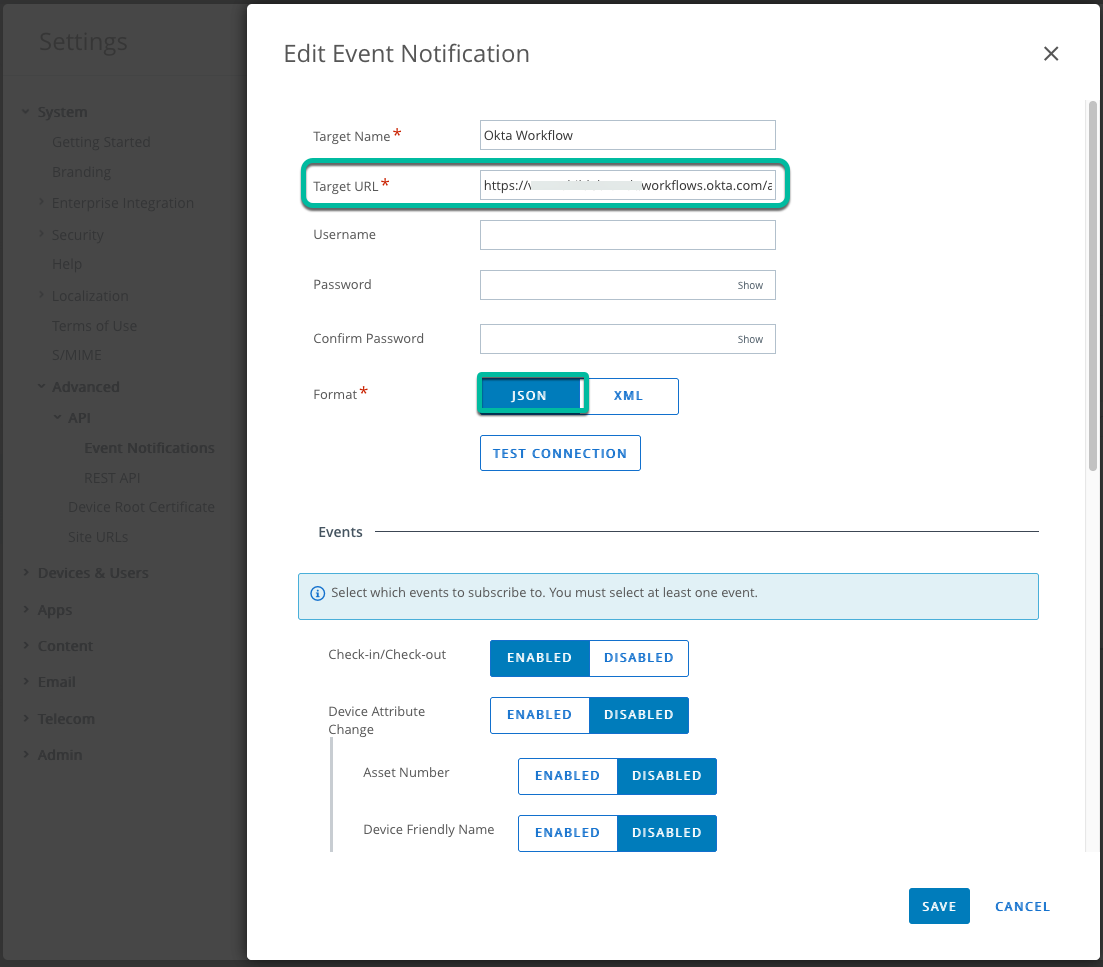Focus the Username text box
This screenshot has width=1103, height=967.
[627, 235]
